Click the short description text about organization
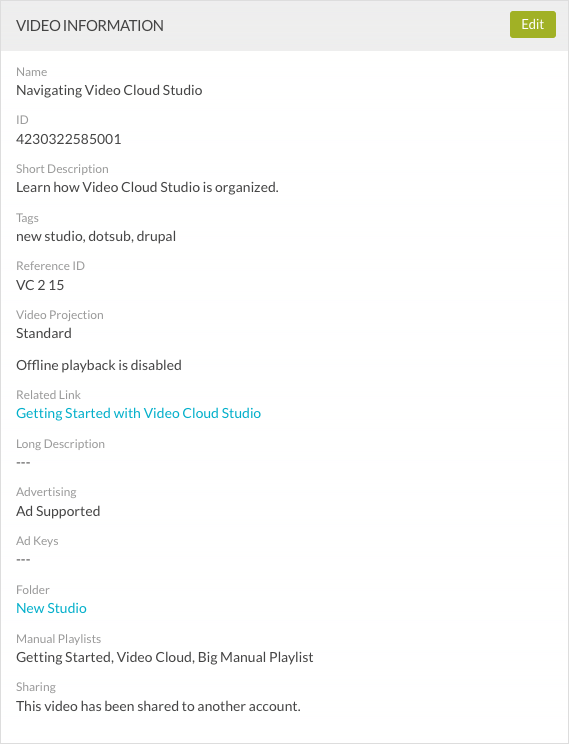The image size is (569, 744). click(x=147, y=187)
